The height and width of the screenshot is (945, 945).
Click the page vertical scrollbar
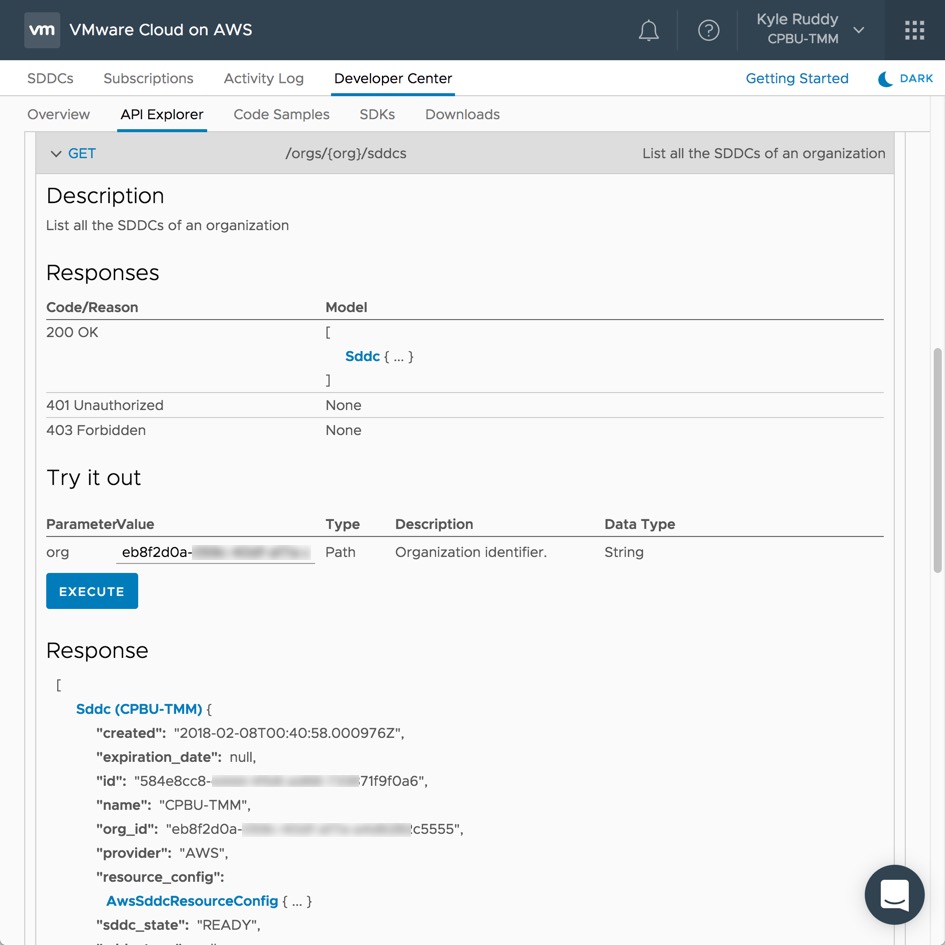tap(937, 460)
